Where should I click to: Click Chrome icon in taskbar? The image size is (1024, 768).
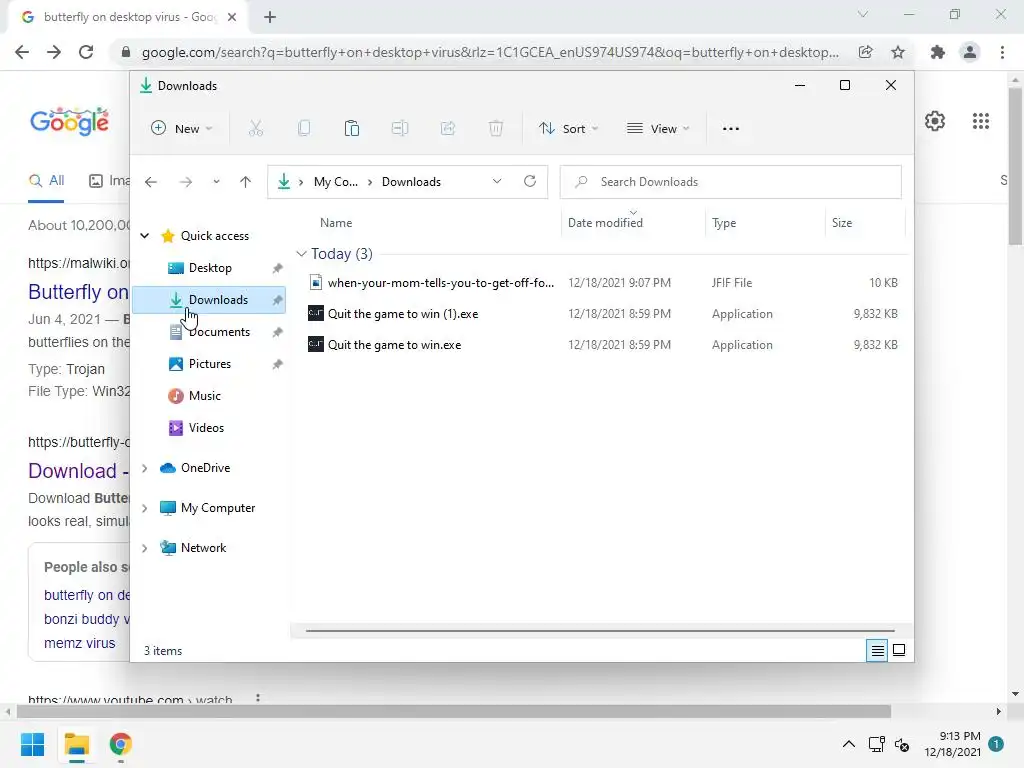point(120,744)
